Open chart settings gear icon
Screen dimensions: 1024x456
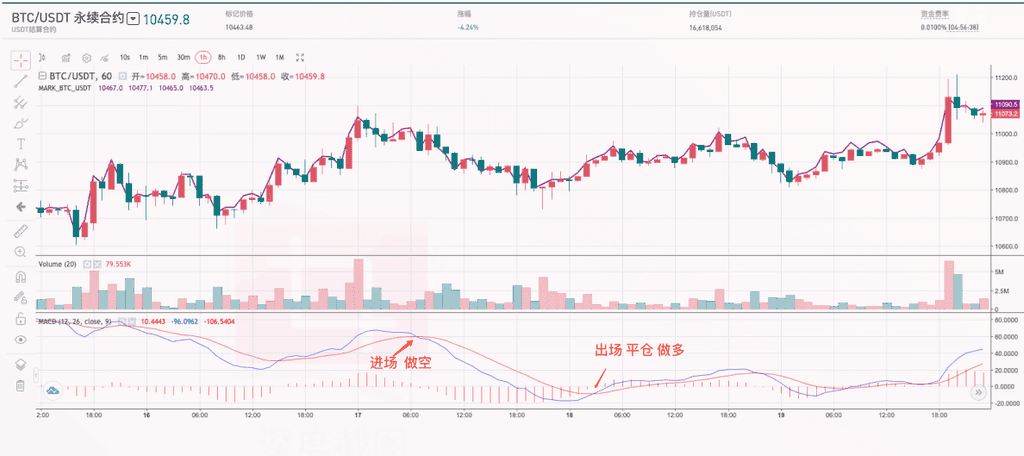pos(87,58)
